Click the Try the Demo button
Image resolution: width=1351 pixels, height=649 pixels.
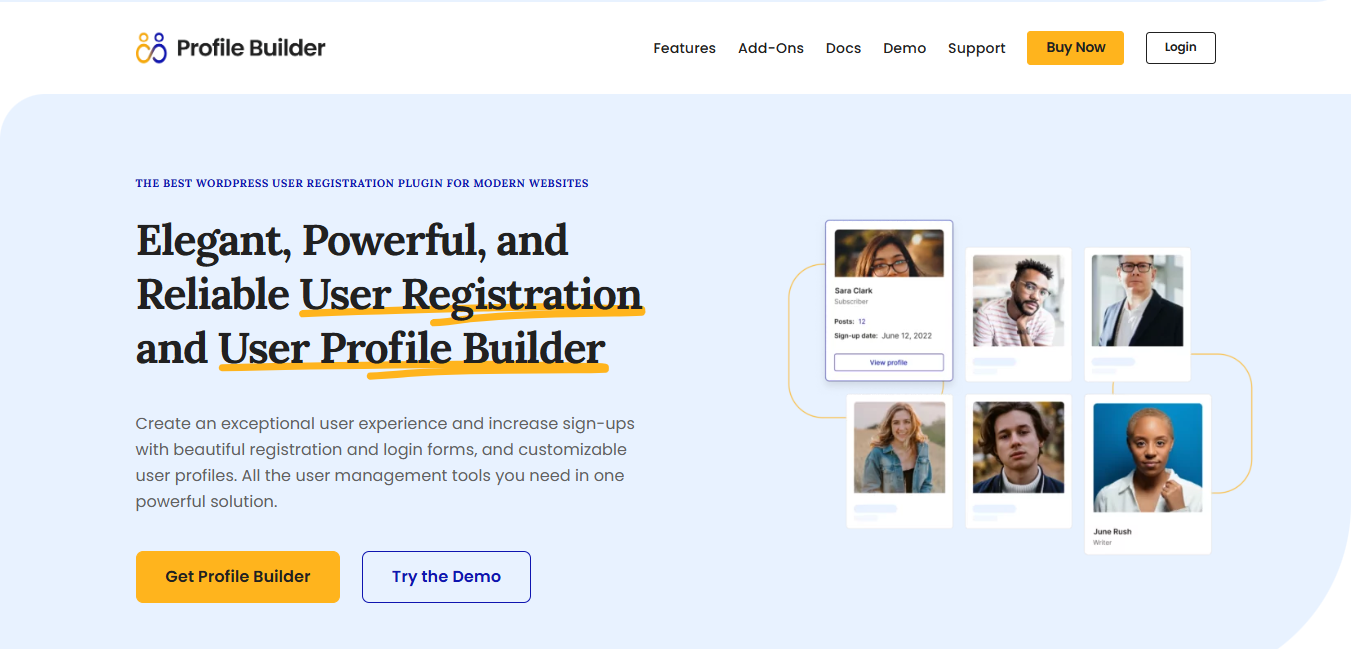click(446, 577)
